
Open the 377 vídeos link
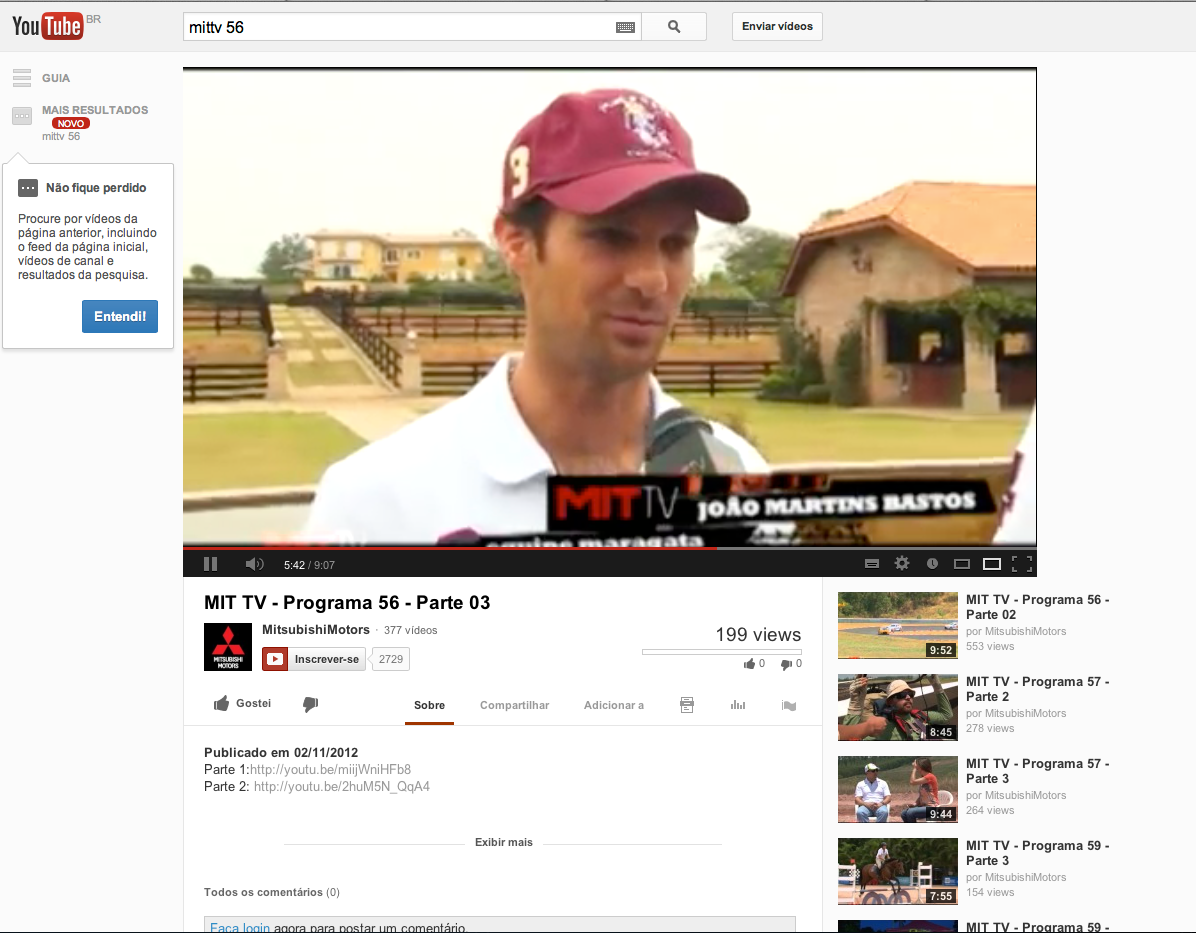[410, 630]
